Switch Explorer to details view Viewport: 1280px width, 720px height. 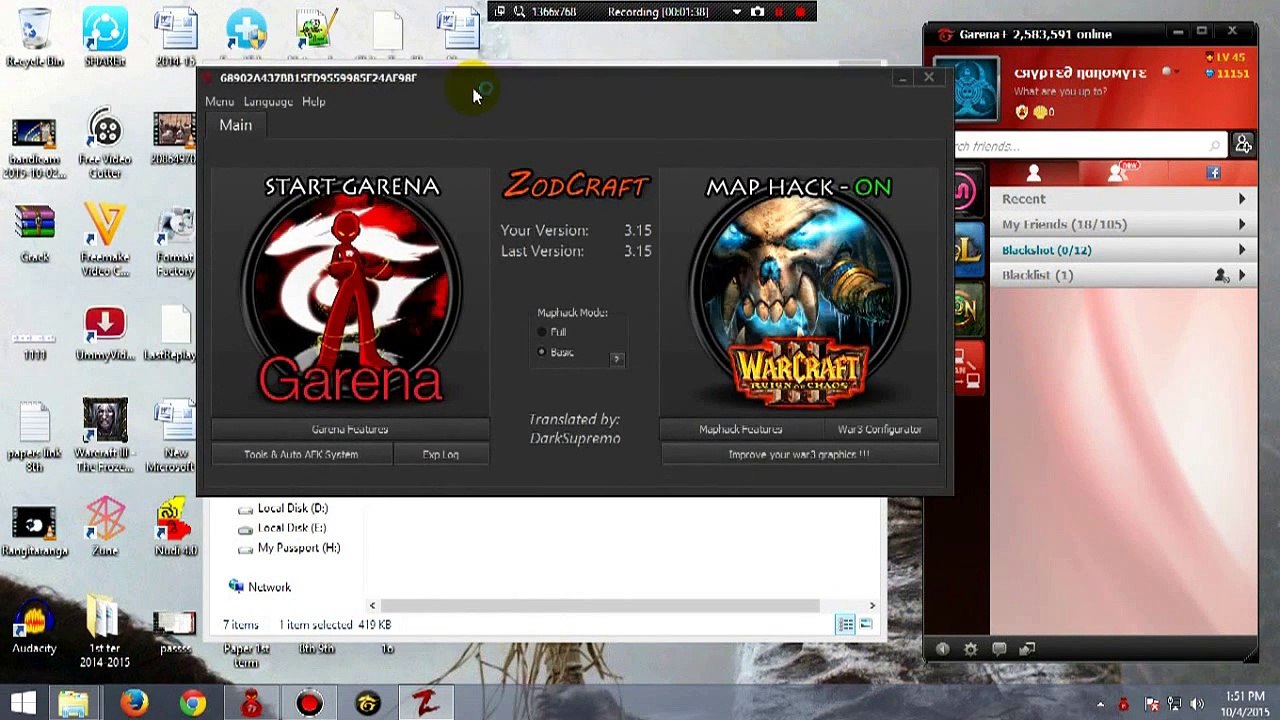pyautogui.click(x=845, y=625)
